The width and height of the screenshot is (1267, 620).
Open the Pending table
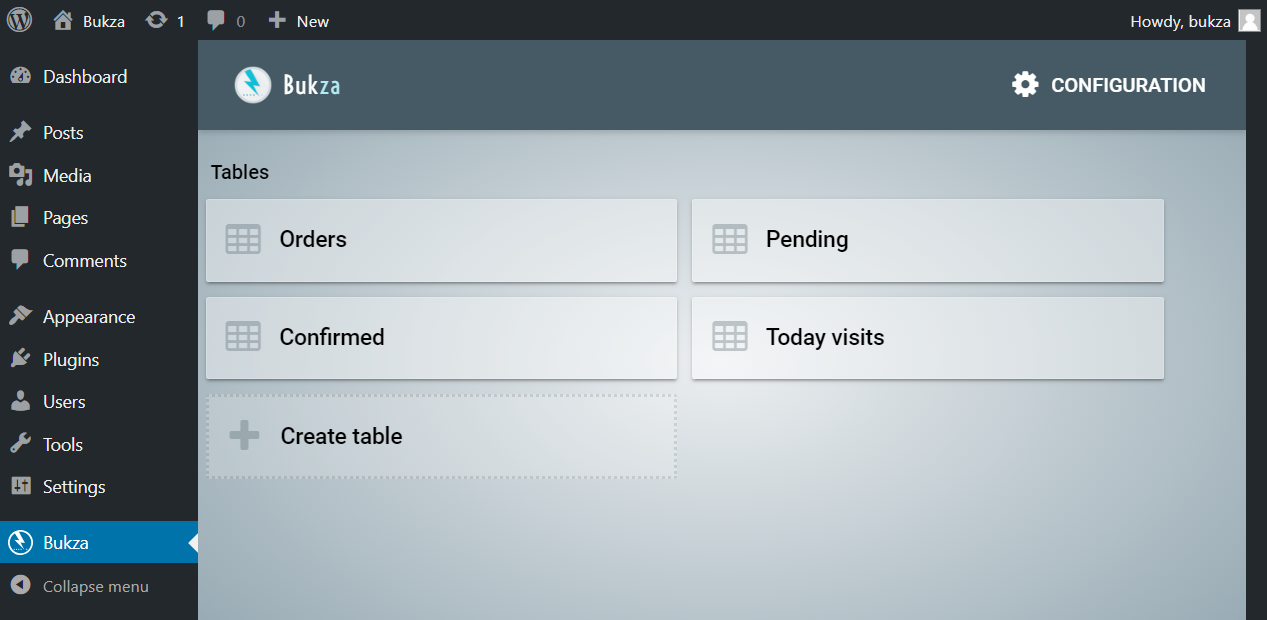click(x=927, y=240)
